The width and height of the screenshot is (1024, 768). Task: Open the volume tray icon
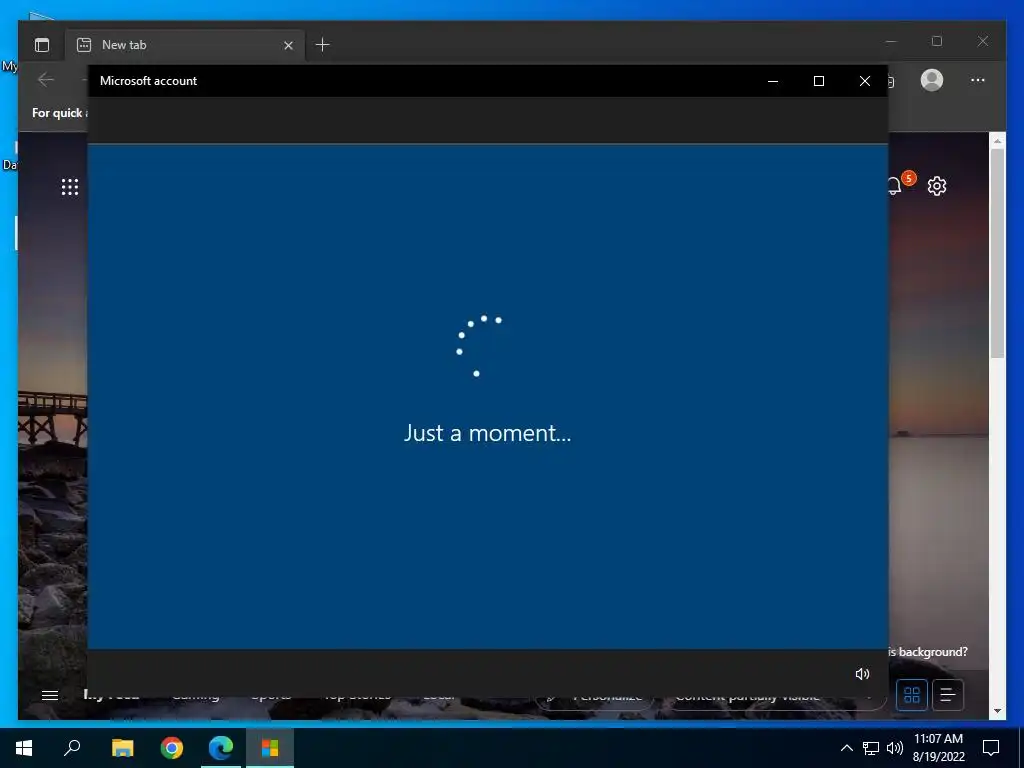895,748
